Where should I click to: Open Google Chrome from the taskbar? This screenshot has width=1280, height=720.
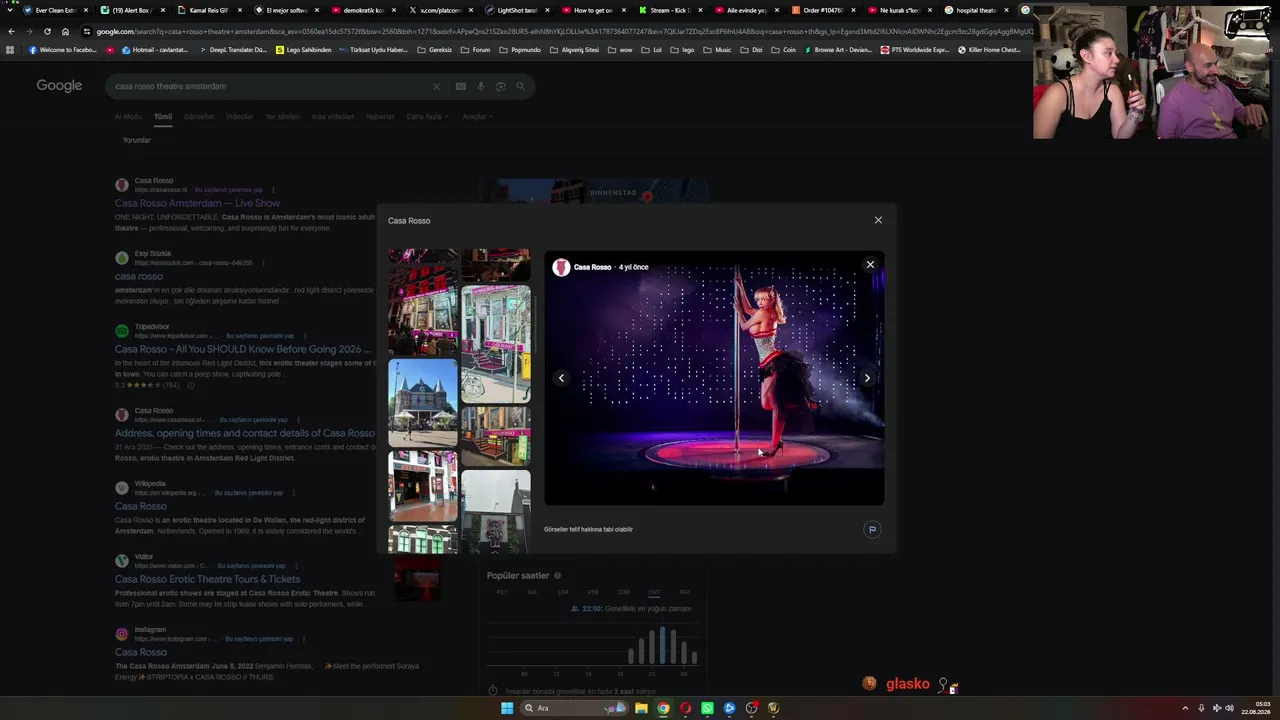(x=663, y=708)
